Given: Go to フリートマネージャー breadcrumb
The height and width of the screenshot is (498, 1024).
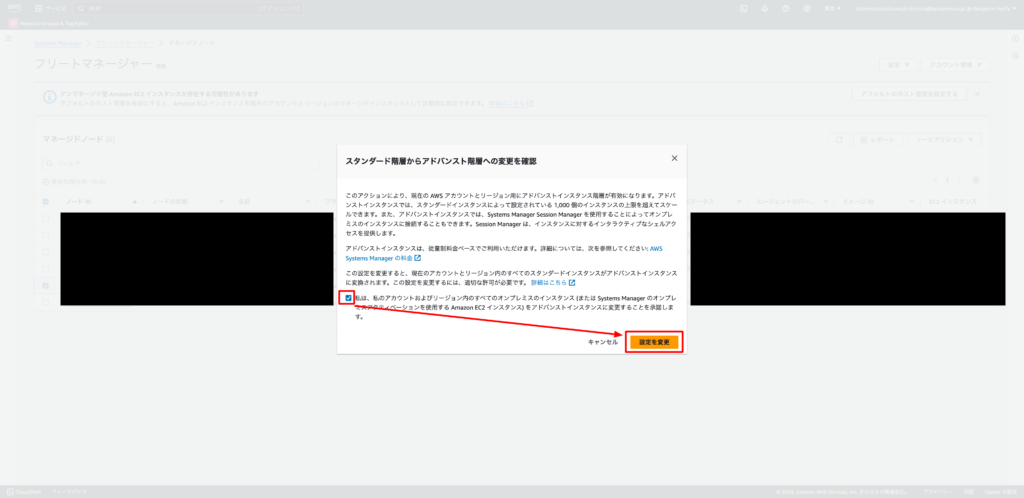Looking at the screenshot, I should click(x=125, y=43).
